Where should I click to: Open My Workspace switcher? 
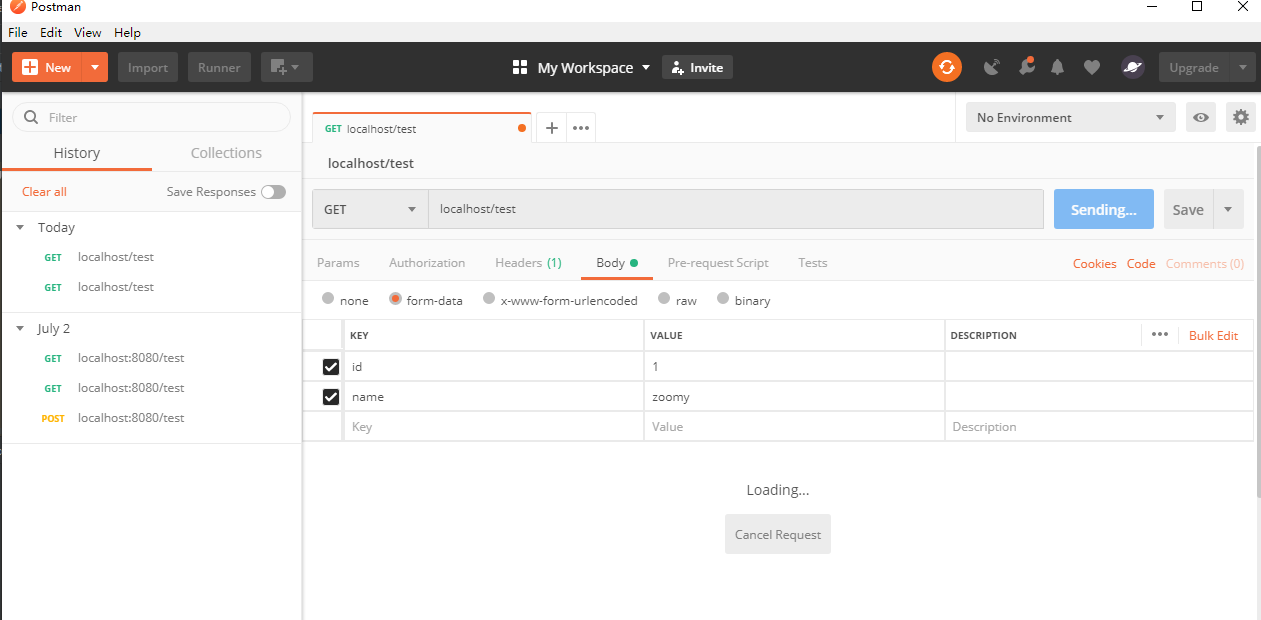[x=594, y=67]
